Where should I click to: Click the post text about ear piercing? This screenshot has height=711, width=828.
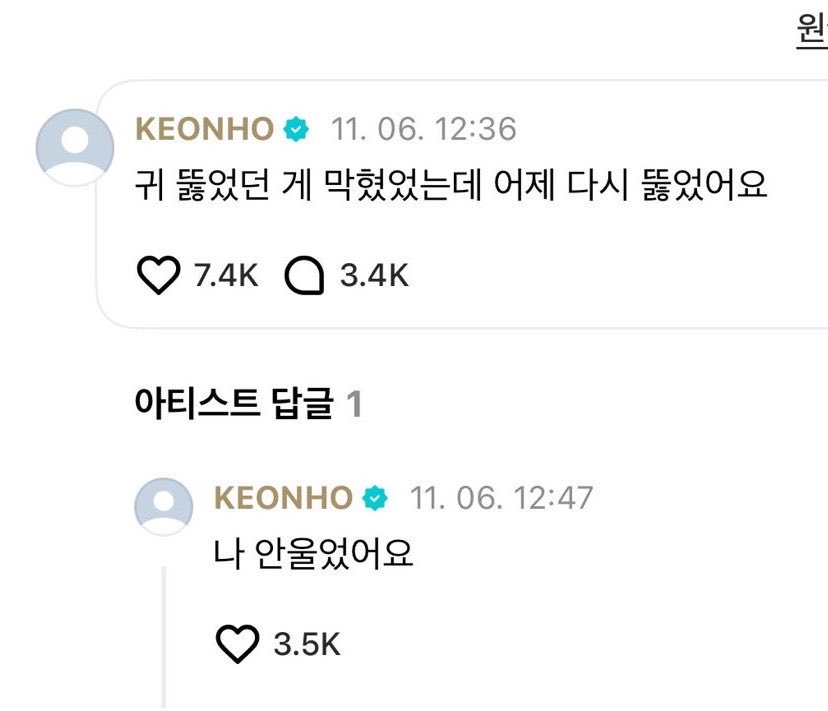[x=450, y=185]
